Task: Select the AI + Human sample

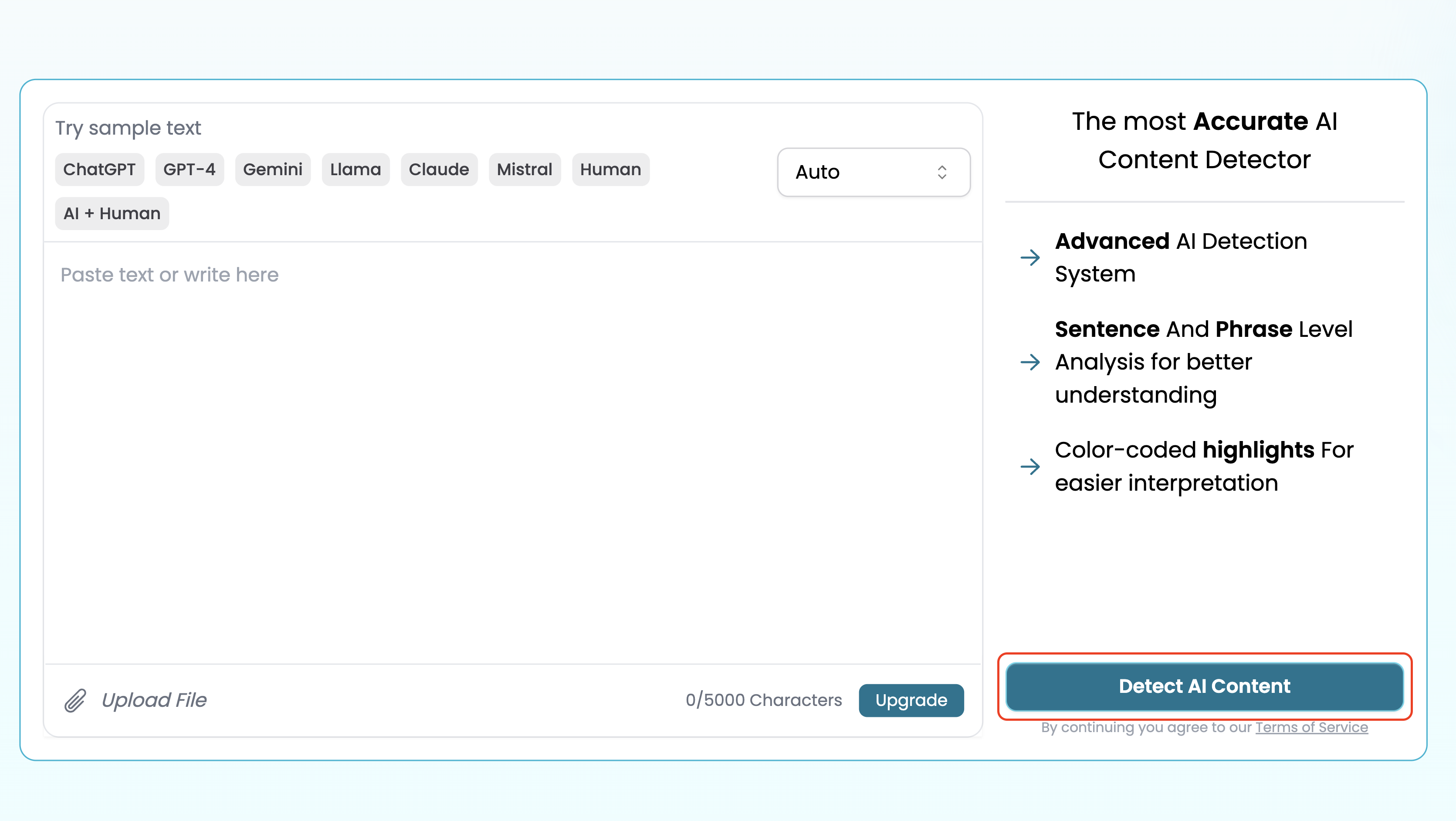Action: click(112, 213)
